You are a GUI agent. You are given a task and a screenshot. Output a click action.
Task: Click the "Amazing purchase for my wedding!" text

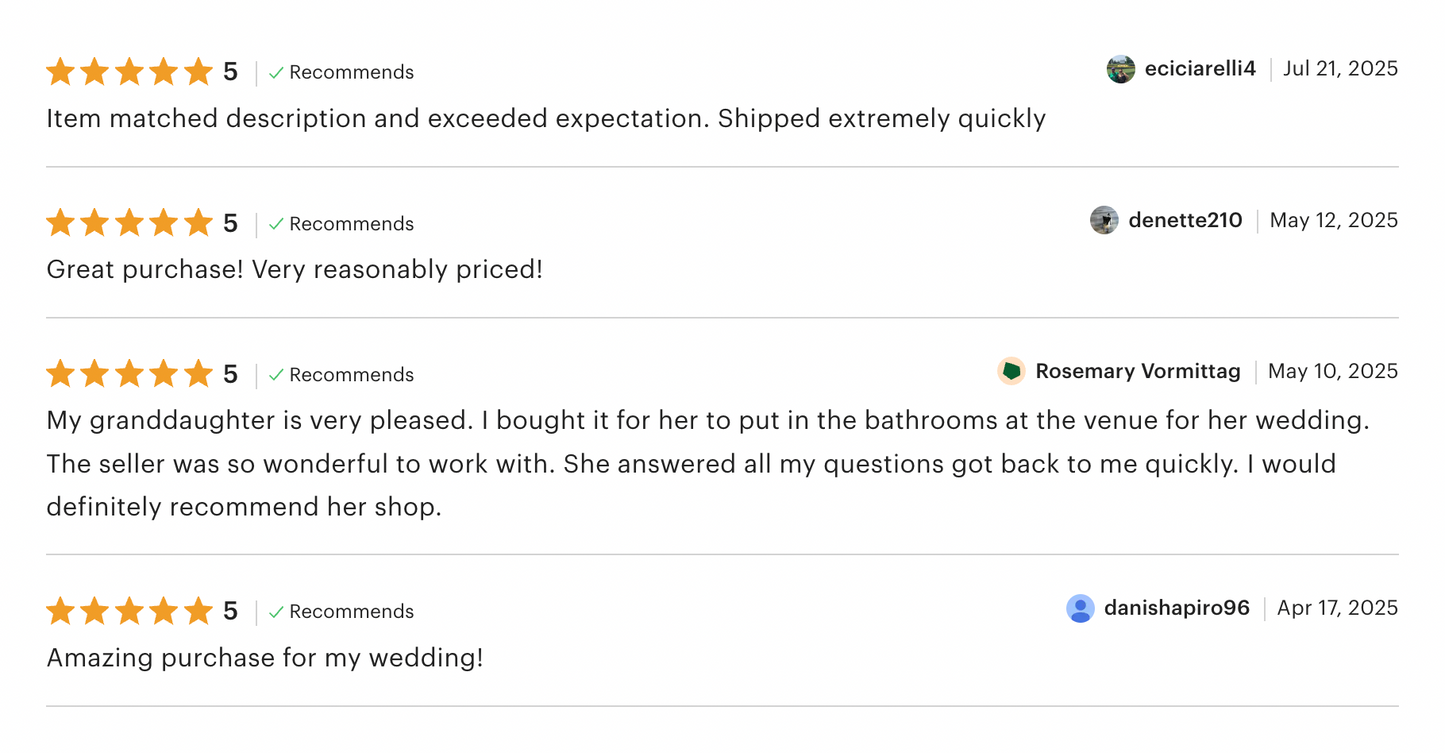(x=265, y=658)
